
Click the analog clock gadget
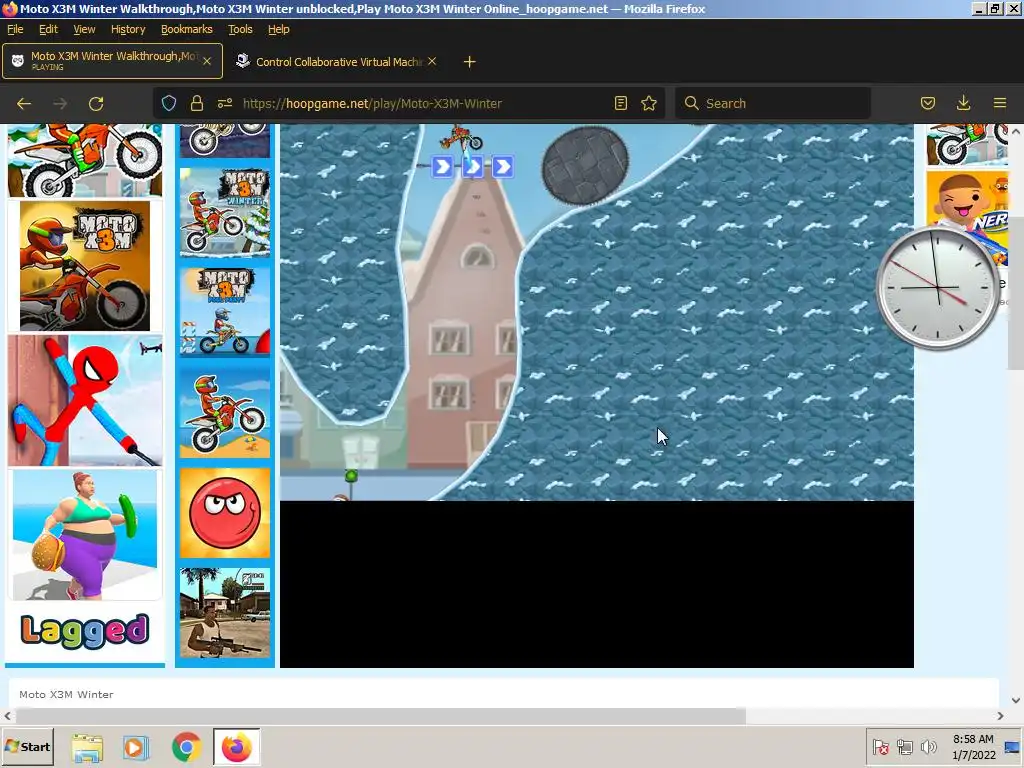[x=938, y=287]
